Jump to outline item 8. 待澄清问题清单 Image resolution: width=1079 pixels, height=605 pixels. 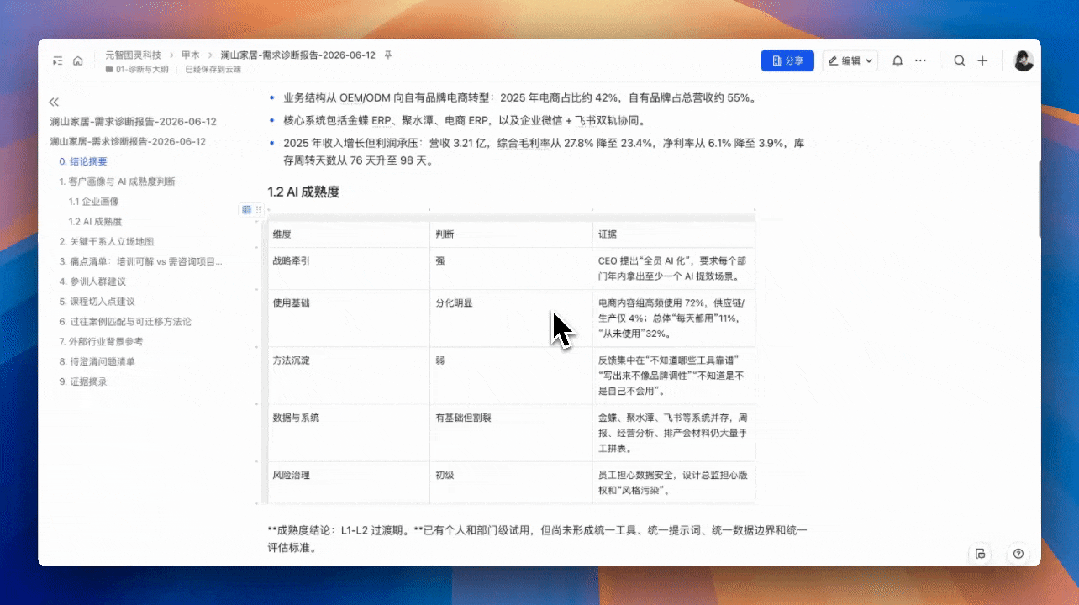(x=97, y=361)
